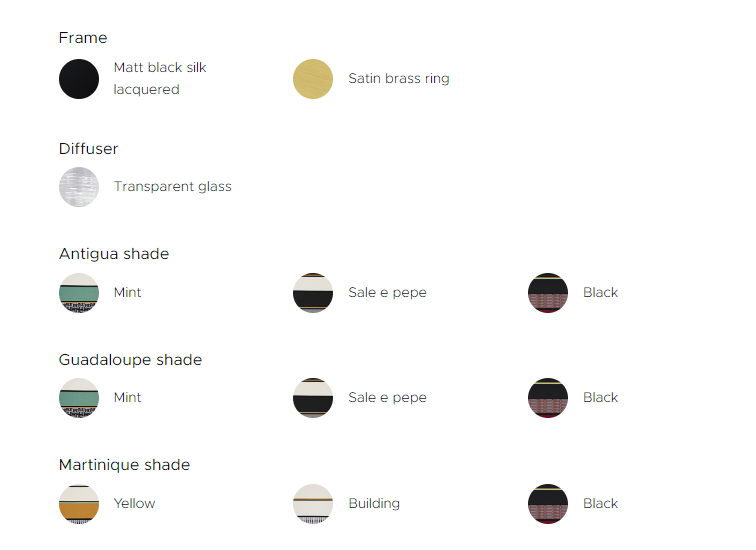Viewport: 756px width, 550px height.
Task: Click the Mint label under Guadaloupe shade
Action: pos(127,398)
